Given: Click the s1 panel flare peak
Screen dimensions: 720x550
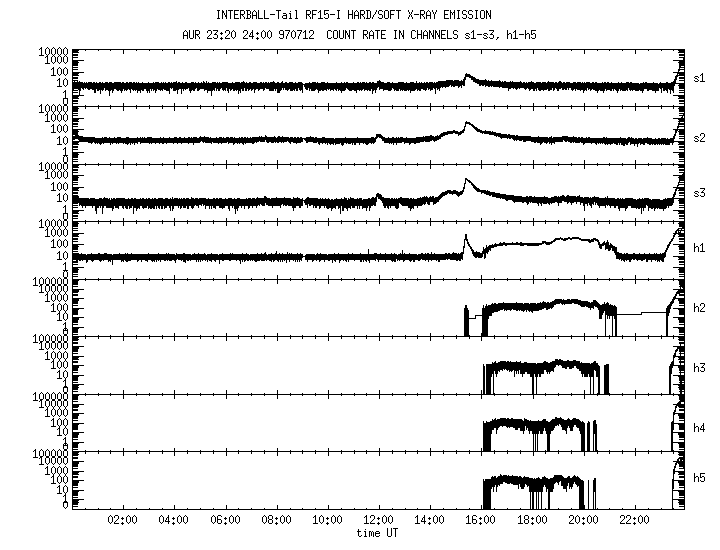Looking at the screenshot, I should coord(467,74).
